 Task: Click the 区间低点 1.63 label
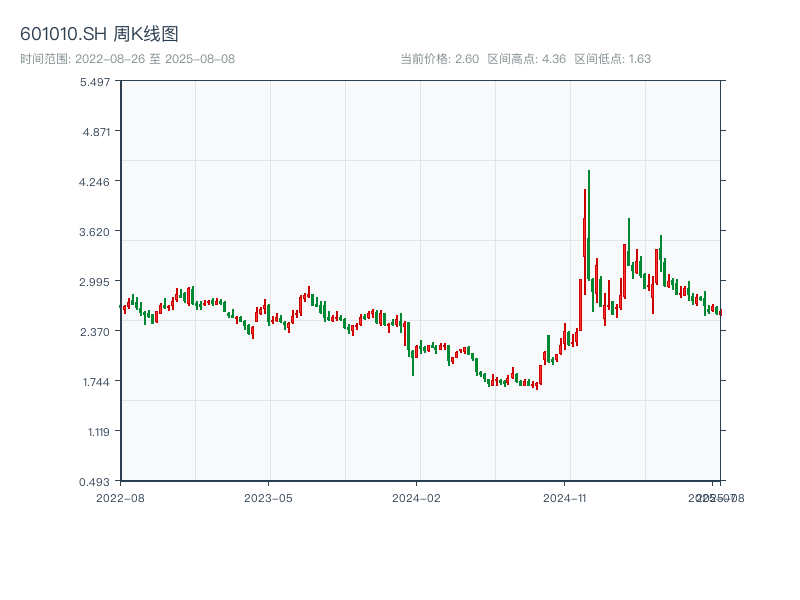pos(612,59)
